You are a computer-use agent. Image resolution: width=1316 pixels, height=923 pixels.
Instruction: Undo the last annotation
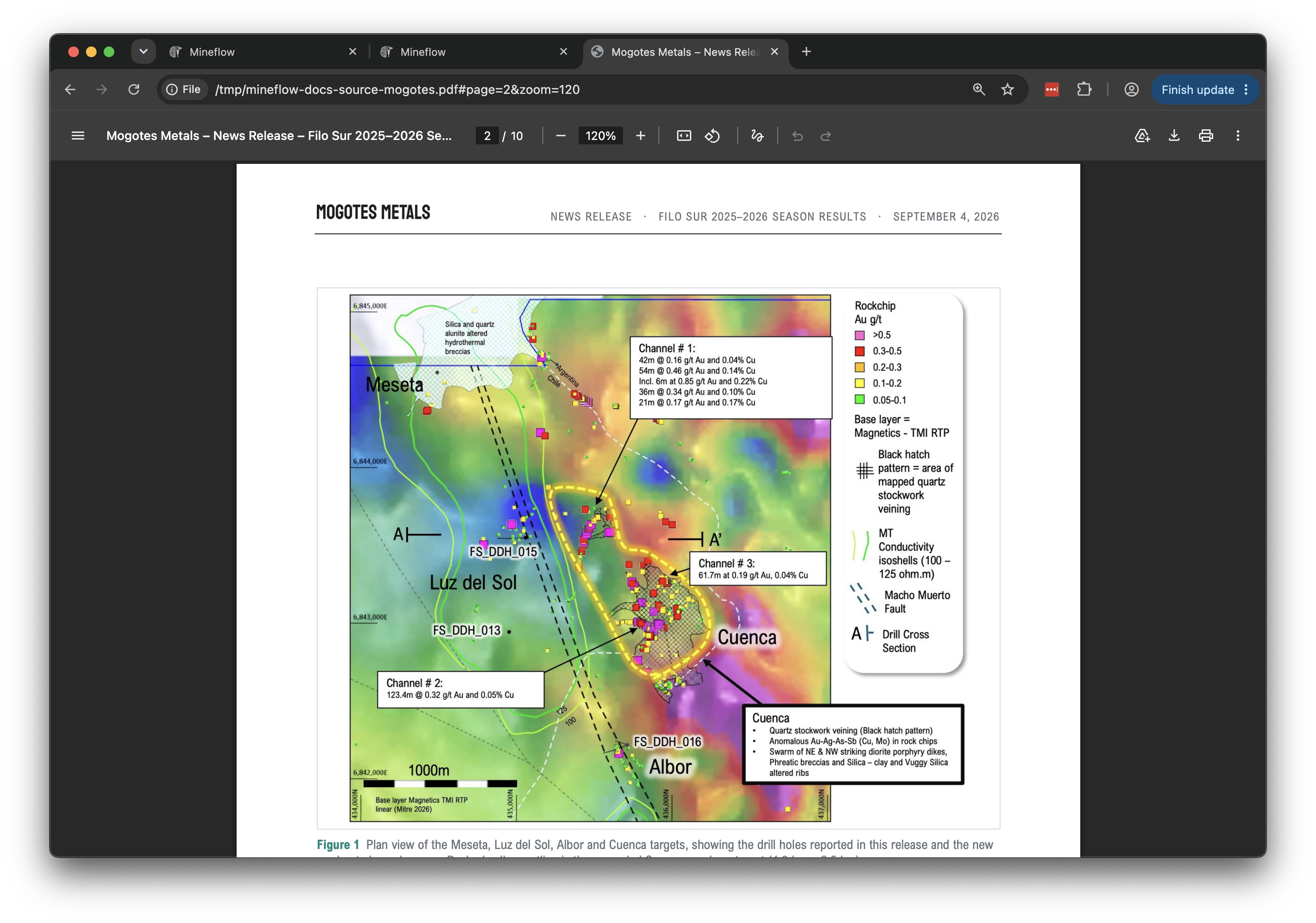coord(797,136)
